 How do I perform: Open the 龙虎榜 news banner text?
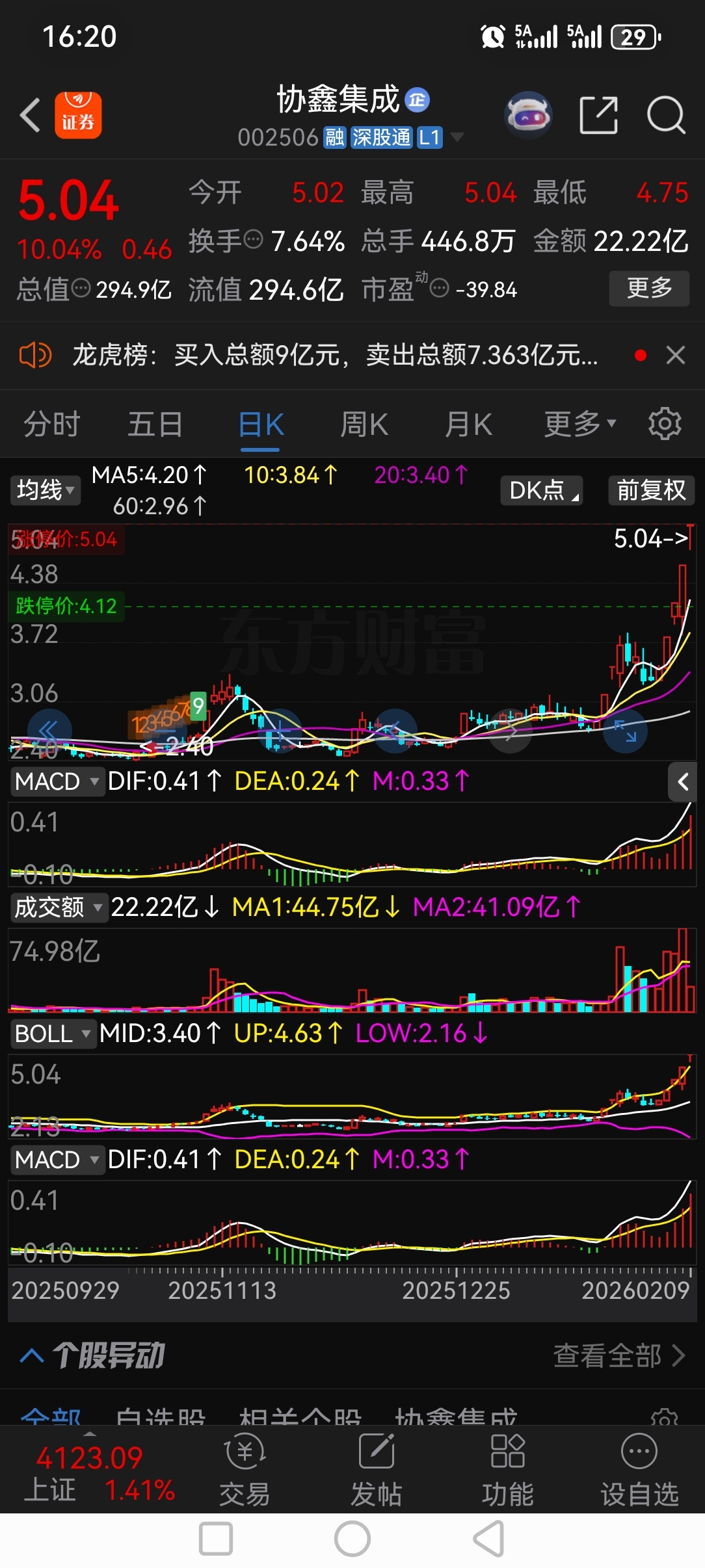click(335, 356)
